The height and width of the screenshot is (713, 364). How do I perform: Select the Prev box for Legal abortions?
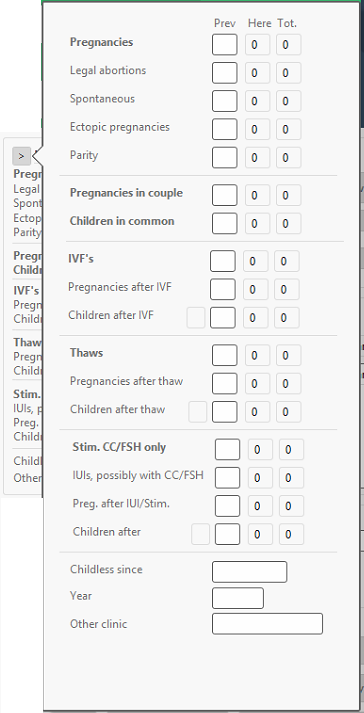coord(224,73)
